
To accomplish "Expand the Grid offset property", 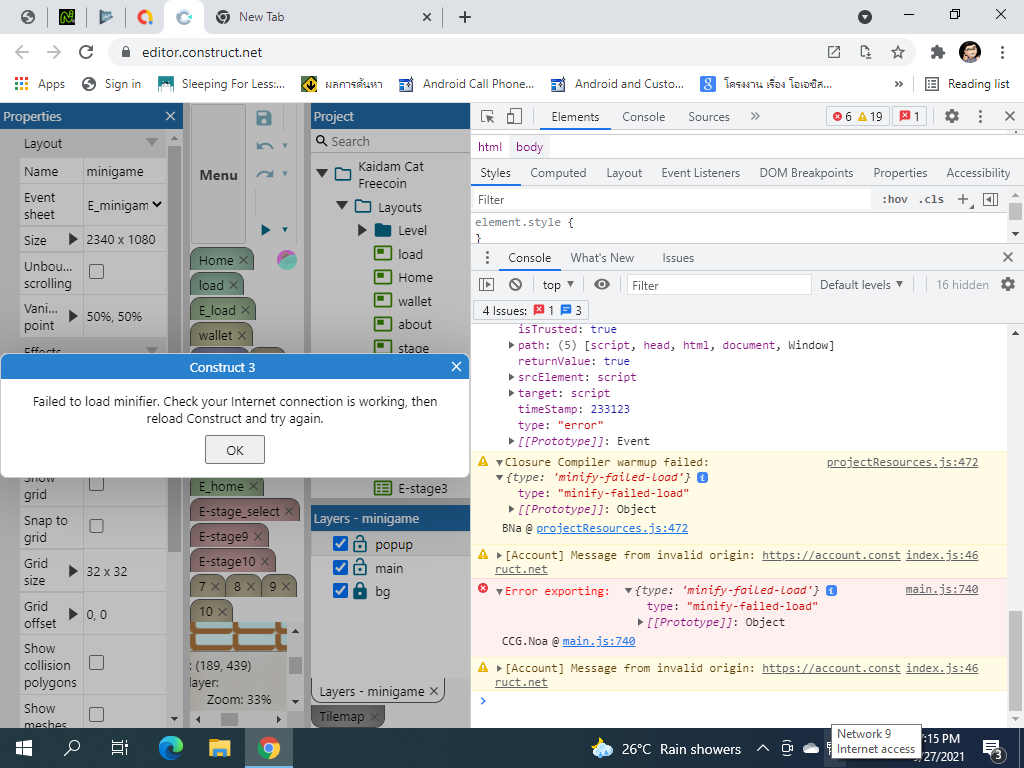I will pos(73,615).
